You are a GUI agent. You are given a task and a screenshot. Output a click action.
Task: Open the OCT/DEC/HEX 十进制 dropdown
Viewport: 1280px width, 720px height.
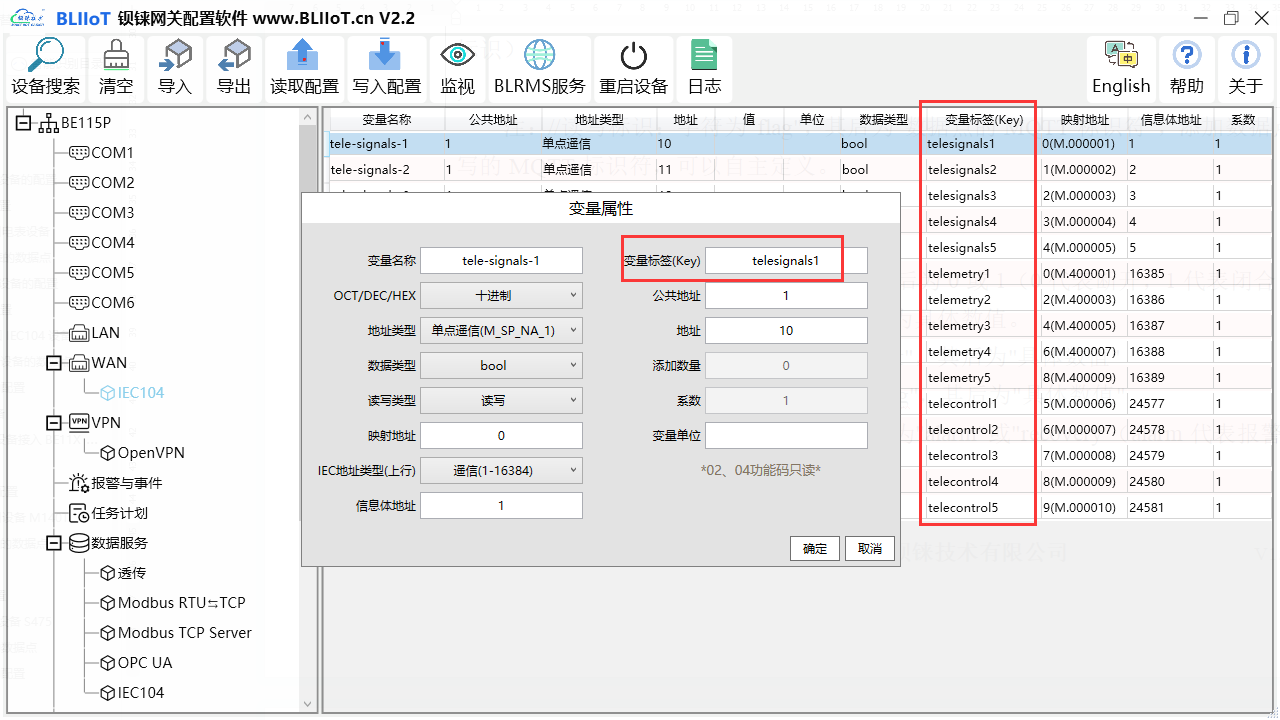501,296
